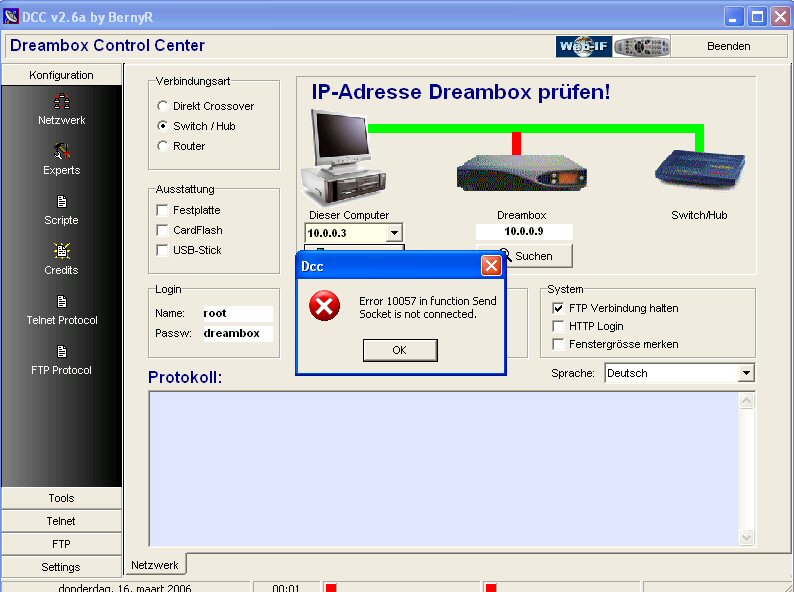
Task: Click the computer image above Dieser Computer
Action: click(343, 157)
